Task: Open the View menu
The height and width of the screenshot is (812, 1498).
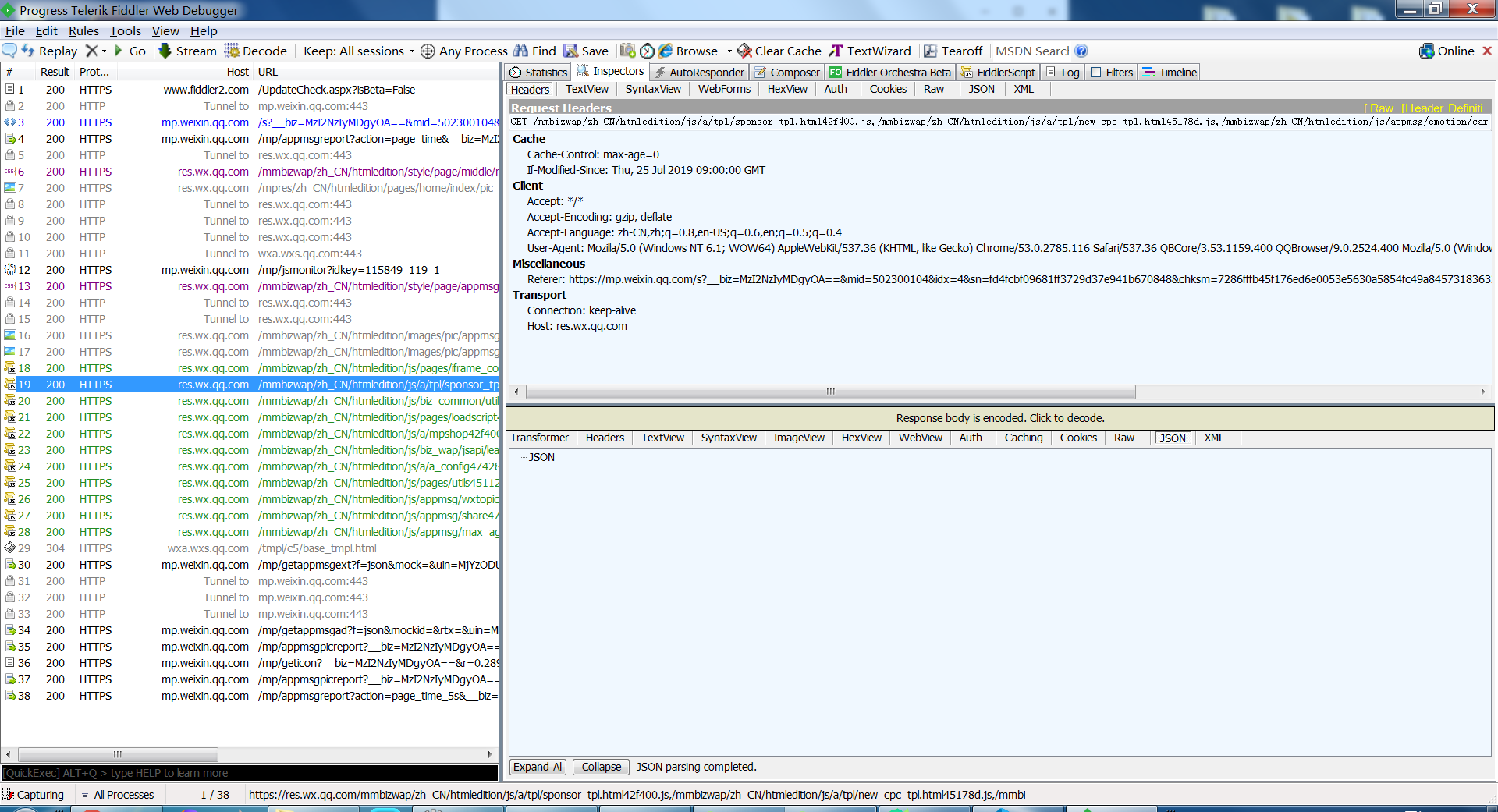Action: [165, 30]
